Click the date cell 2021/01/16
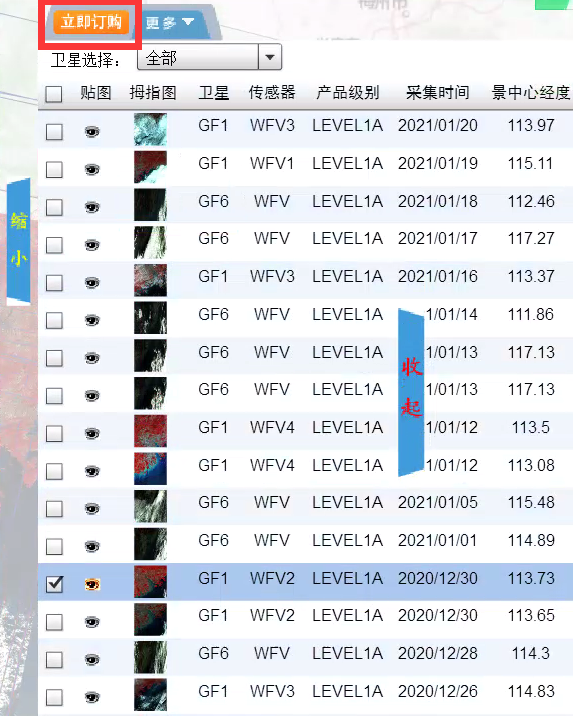573x716 pixels. tap(438, 276)
